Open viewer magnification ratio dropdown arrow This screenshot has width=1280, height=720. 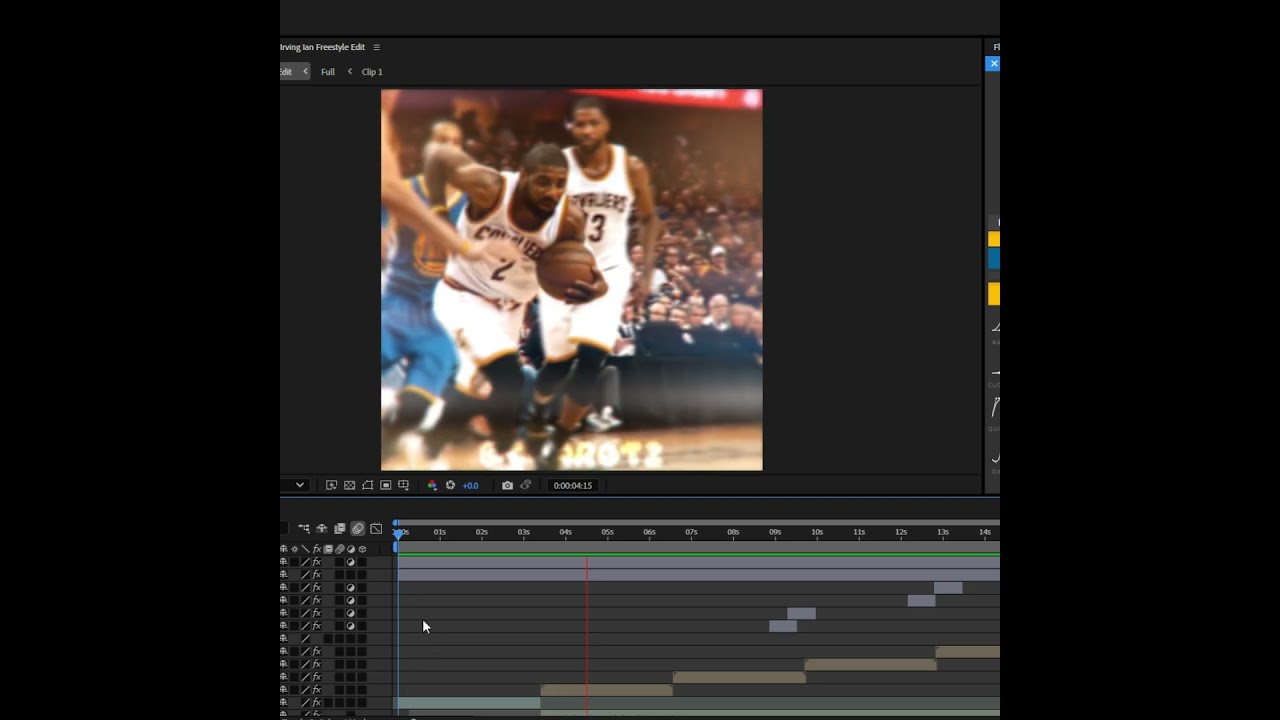tap(299, 485)
